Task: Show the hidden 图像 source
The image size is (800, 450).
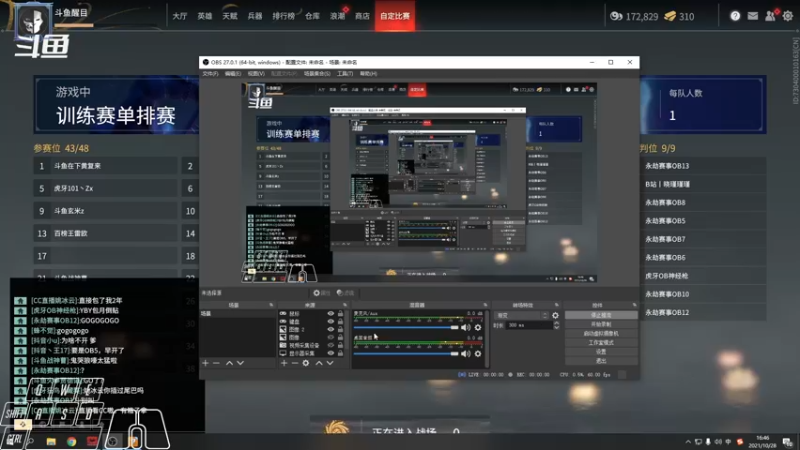Action: tap(331, 337)
